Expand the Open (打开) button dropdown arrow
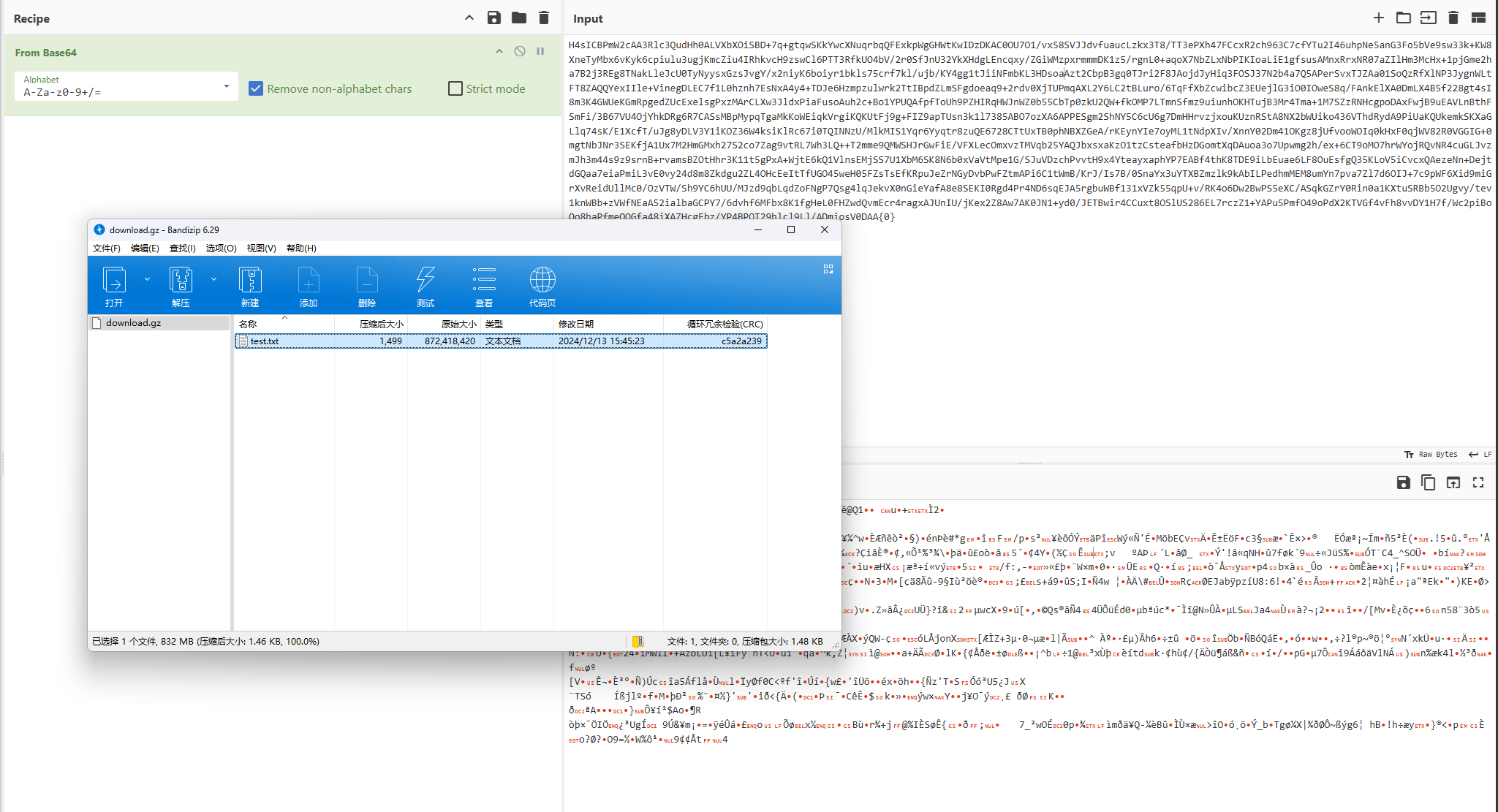This screenshot has width=1498, height=812. [147, 279]
